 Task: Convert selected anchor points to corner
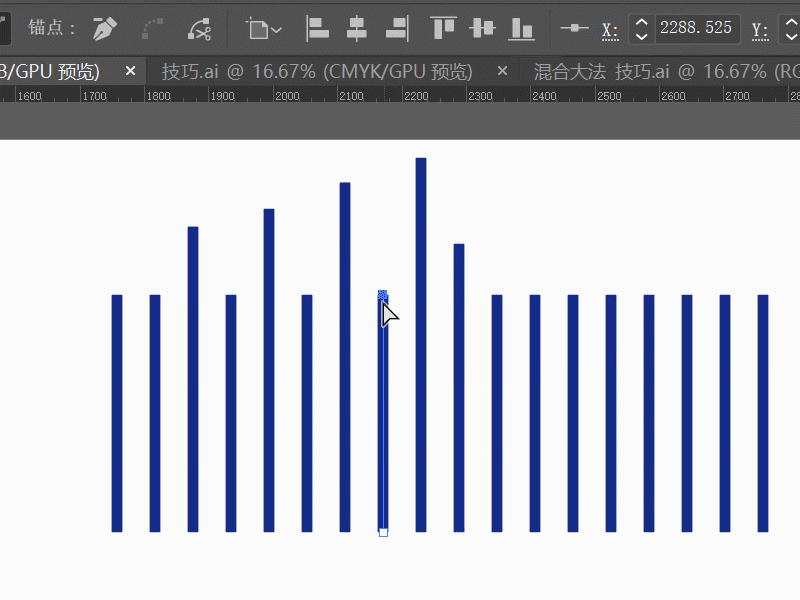tap(105, 29)
